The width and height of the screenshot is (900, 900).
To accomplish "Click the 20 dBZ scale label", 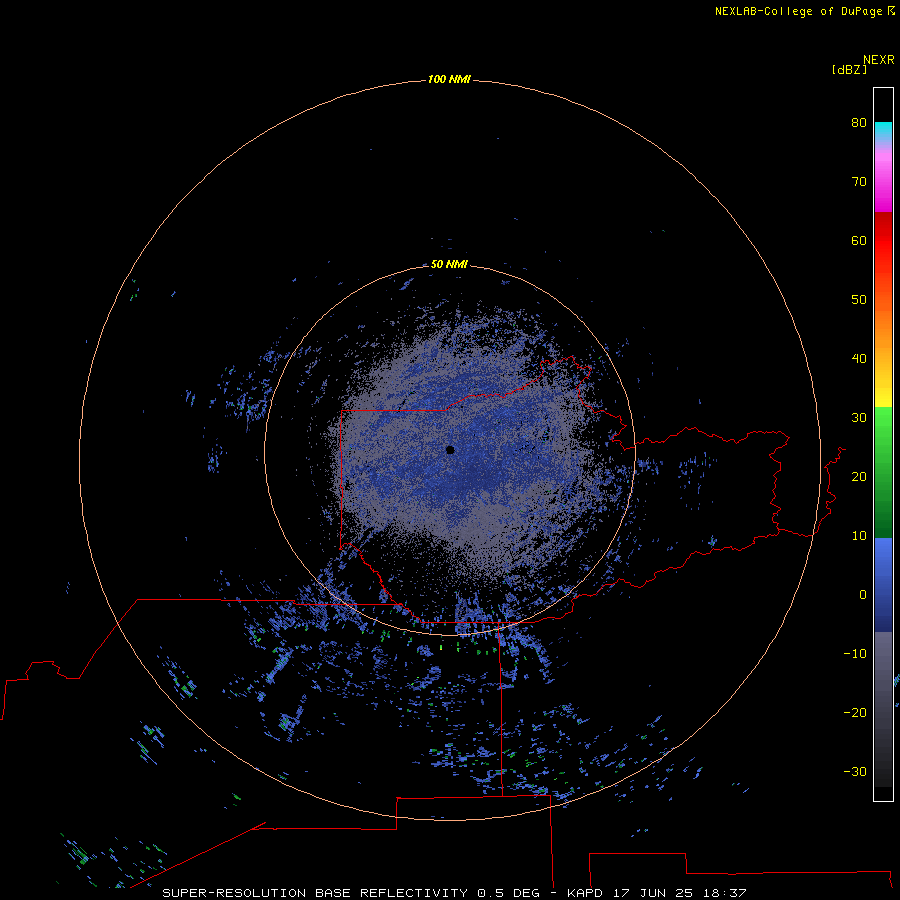I will click(x=859, y=476).
